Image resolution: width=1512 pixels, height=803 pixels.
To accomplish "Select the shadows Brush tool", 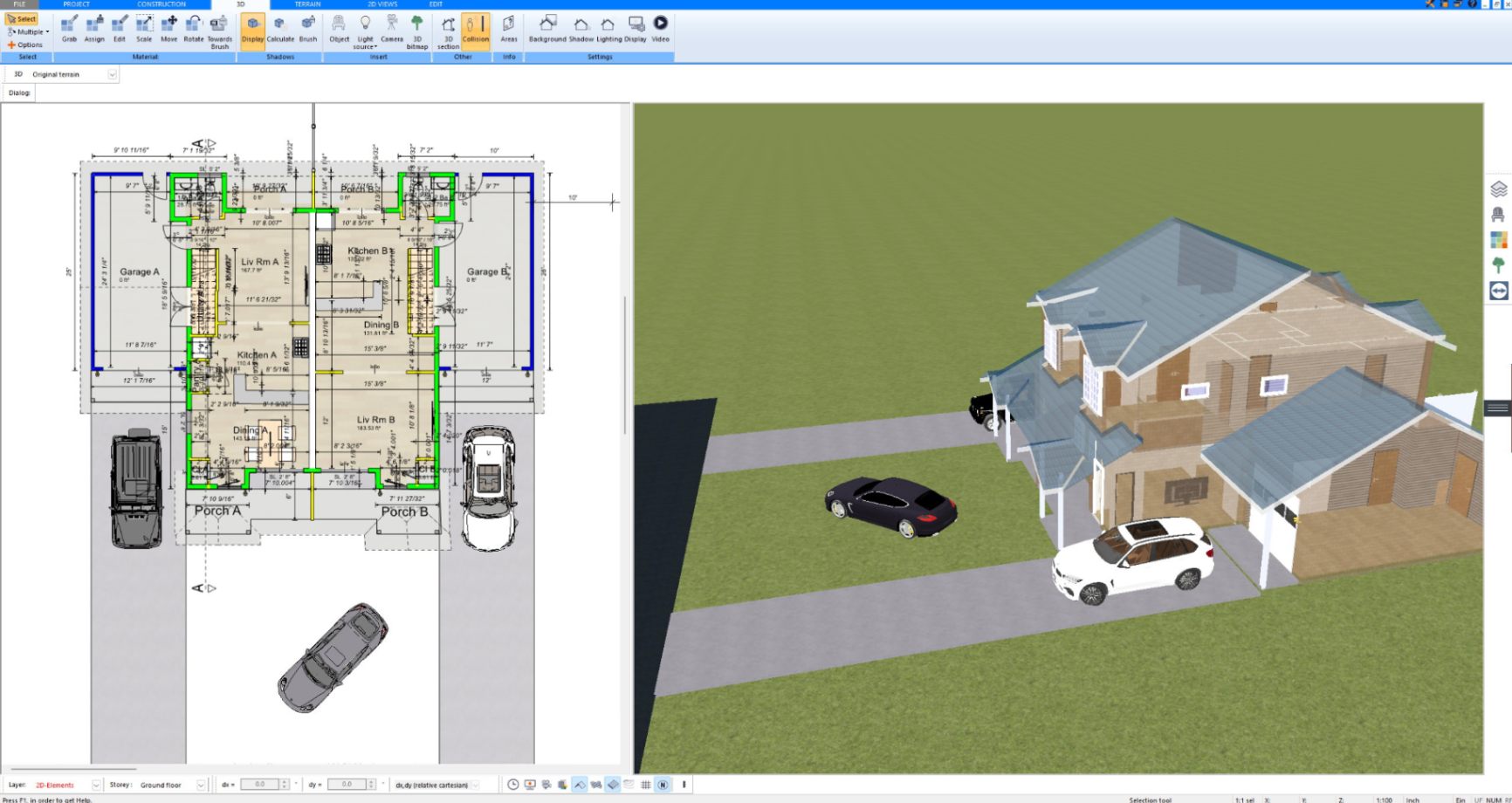I will [308, 29].
